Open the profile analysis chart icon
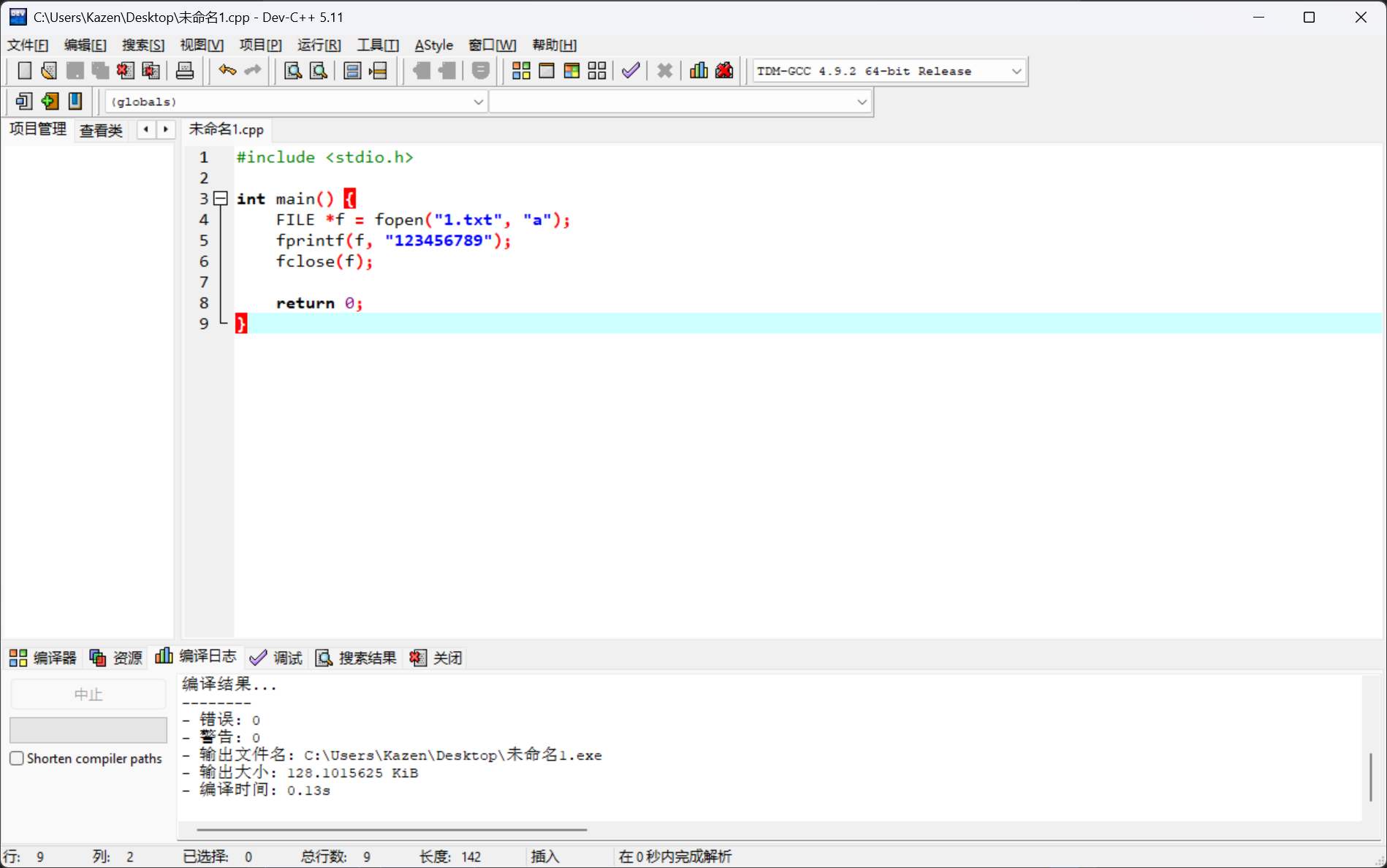Image resolution: width=1387 pixels, height=868 pixels. pos(698,70)
